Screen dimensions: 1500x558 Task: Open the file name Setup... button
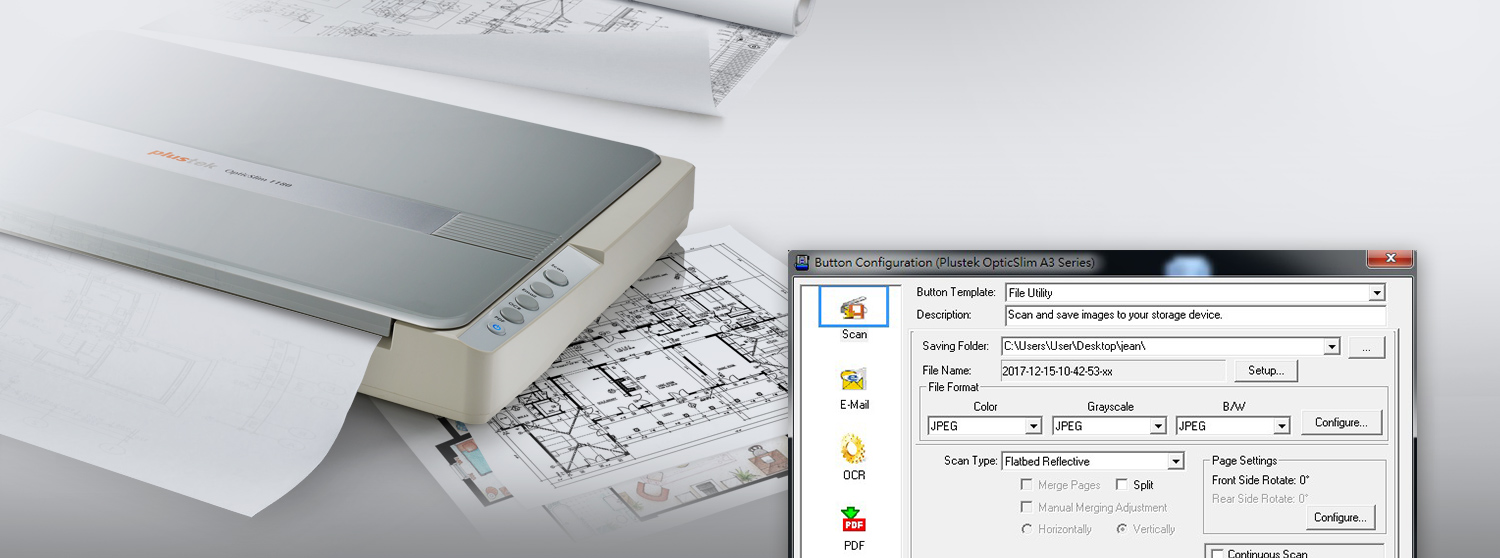(x=1265, y=371)
